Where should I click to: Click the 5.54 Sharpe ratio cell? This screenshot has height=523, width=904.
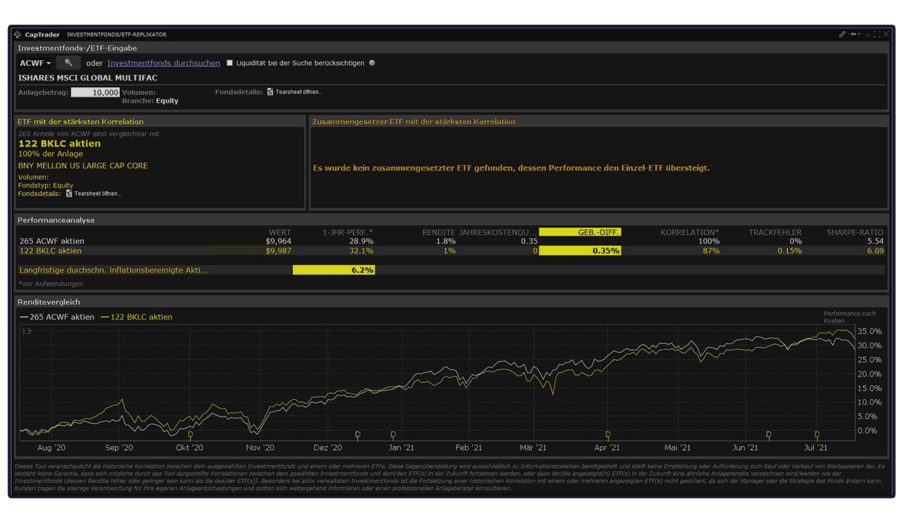pyautogui.click(x=875, y=242)
